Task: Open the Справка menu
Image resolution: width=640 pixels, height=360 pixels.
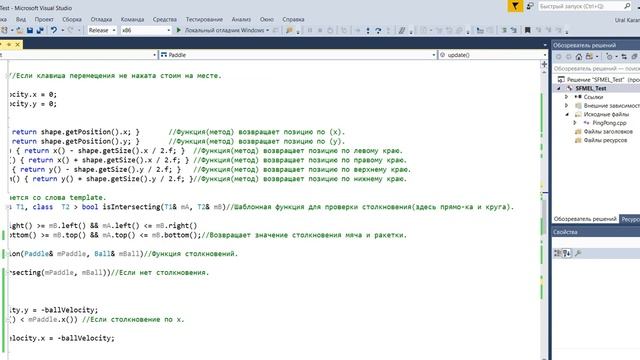Action: tap(293, 19)
